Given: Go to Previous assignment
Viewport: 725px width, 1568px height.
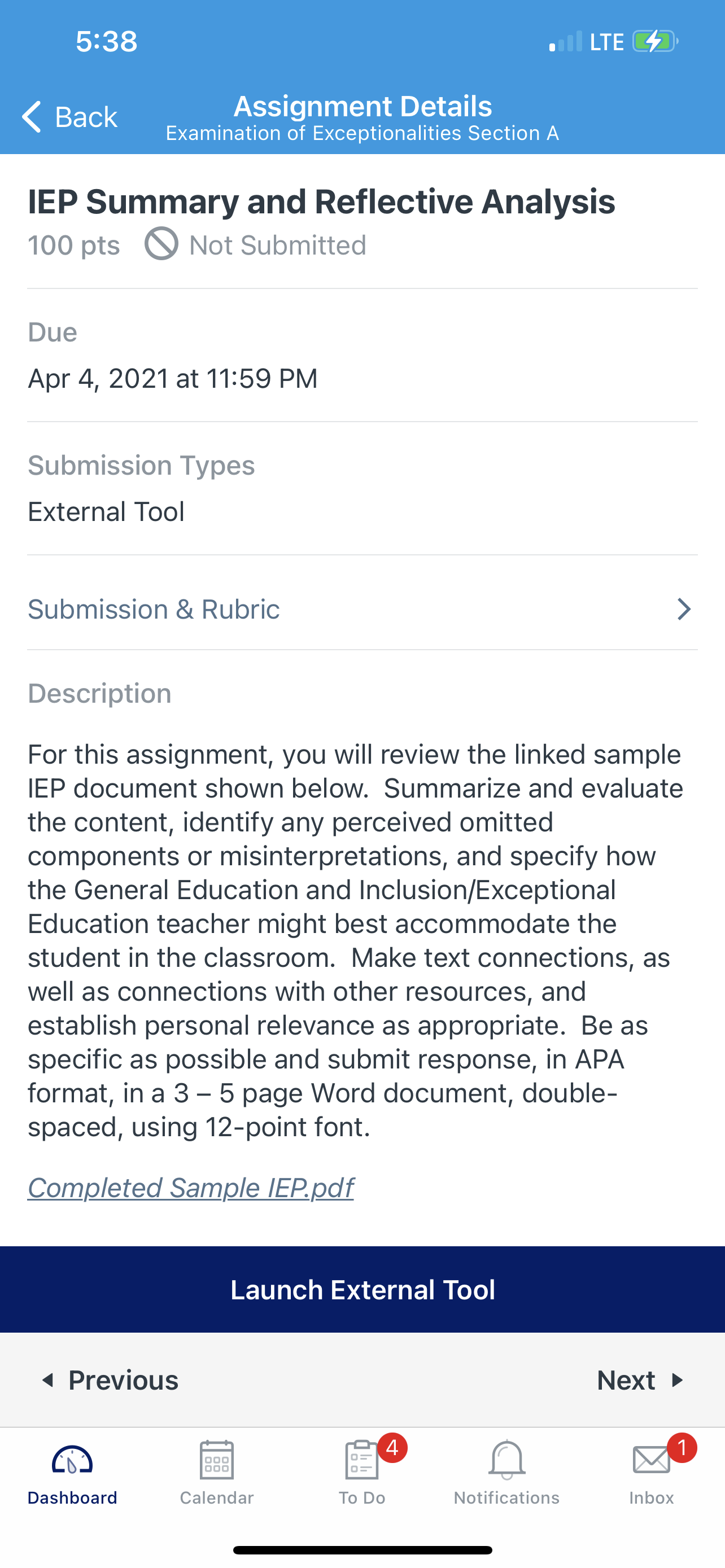Looking at the screenshot, I should coord(110,1380).
